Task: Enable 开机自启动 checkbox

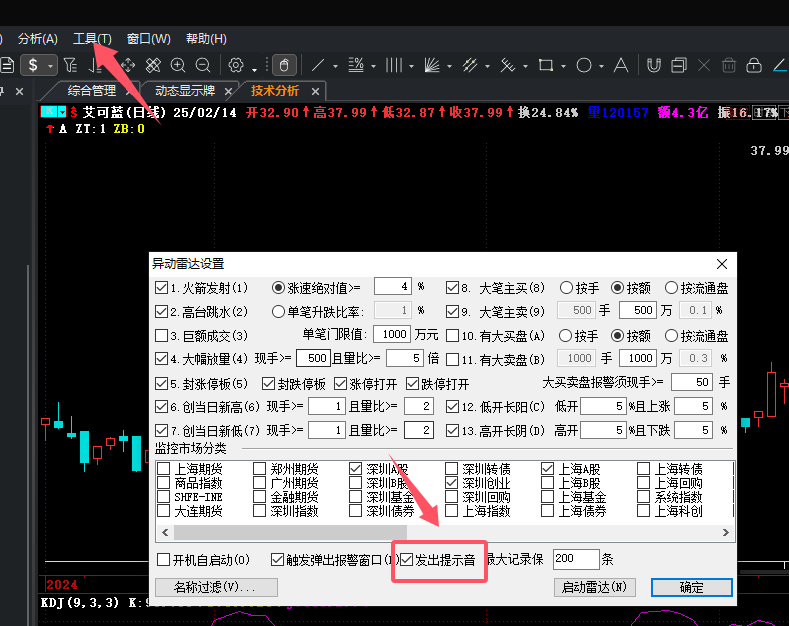Action: click(163, 560)
